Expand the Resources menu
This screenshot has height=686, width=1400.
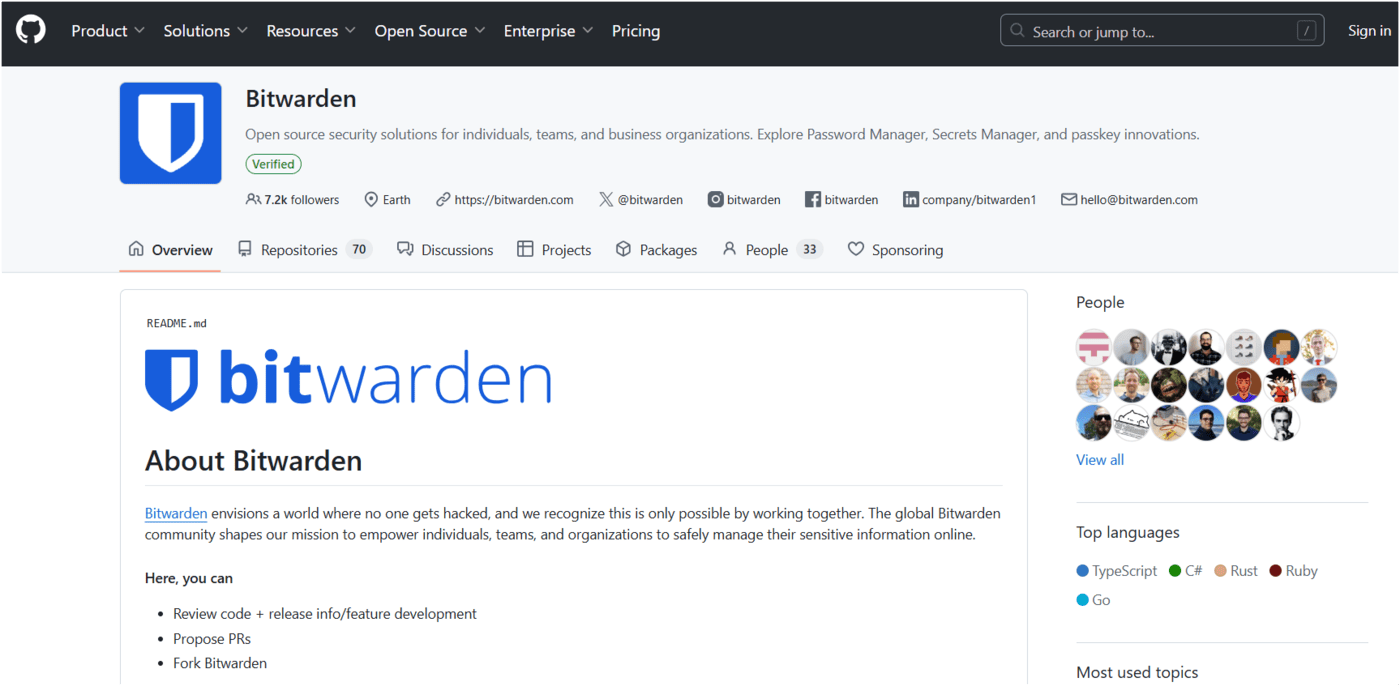[311, 31]
